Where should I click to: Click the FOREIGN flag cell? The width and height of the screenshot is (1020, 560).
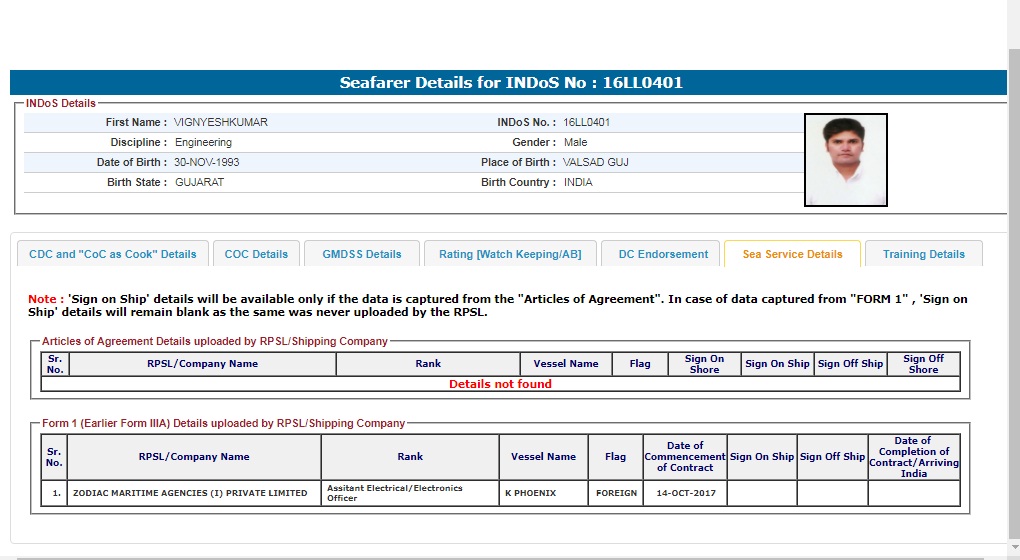[x=616, y=493]
